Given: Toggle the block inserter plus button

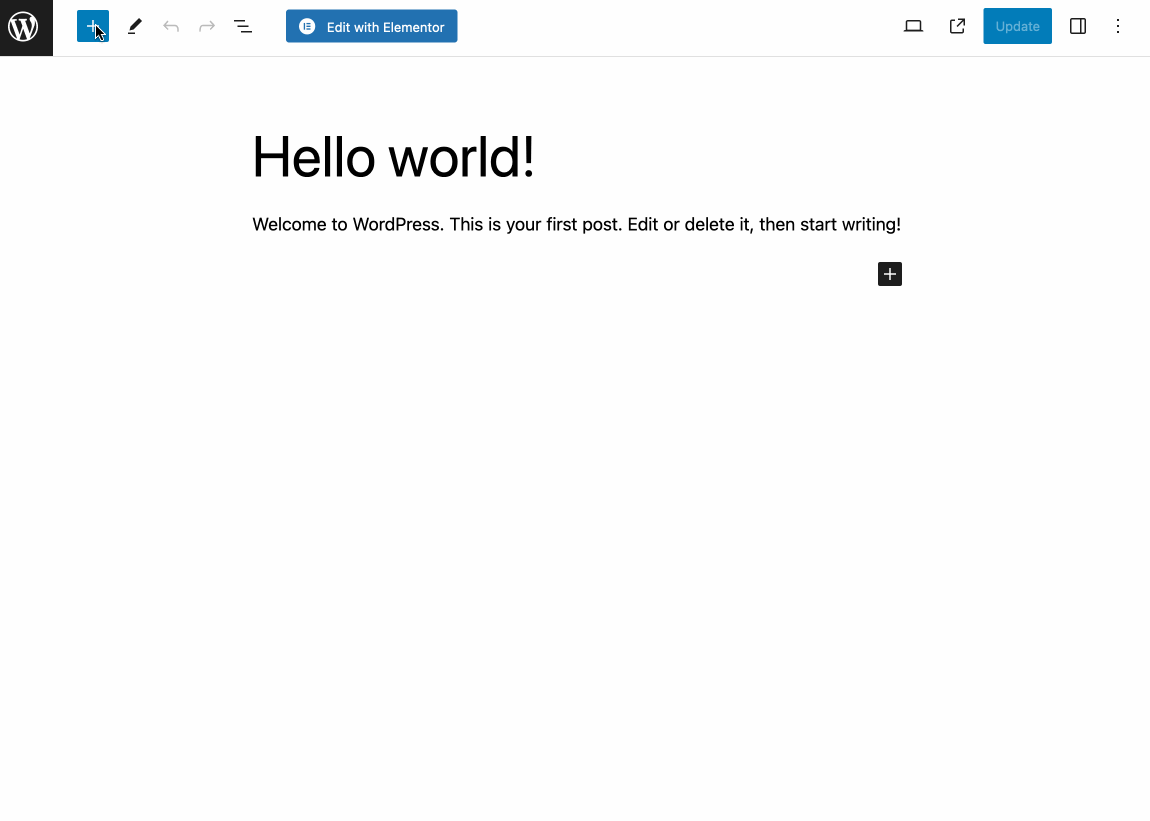Looking at the screenshot, I should point(92,27).
